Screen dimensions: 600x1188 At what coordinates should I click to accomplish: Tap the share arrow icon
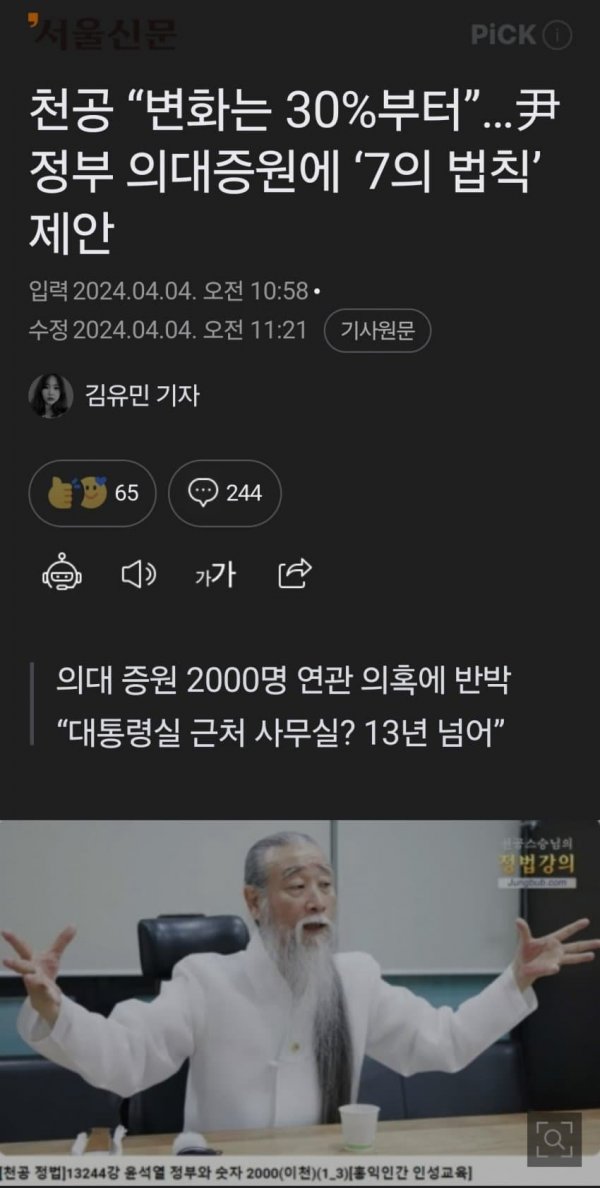[295, 575]
